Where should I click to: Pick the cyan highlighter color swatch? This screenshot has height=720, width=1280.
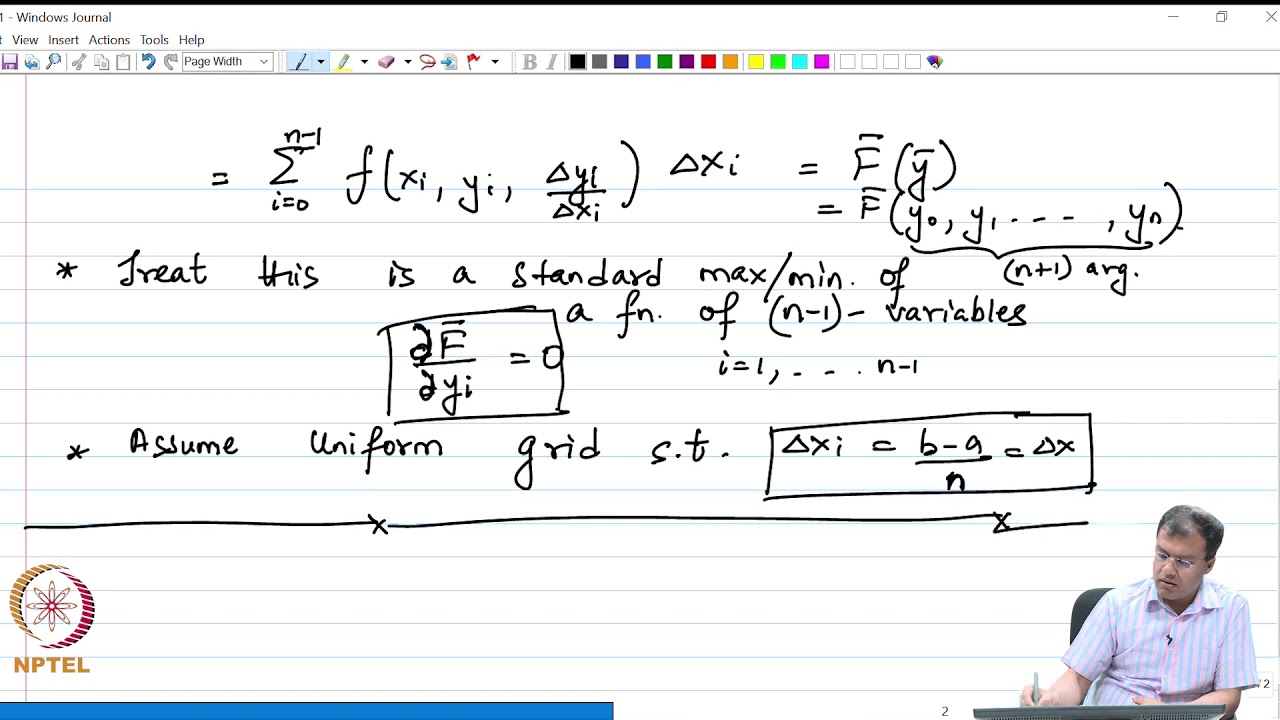pos(800,62)
